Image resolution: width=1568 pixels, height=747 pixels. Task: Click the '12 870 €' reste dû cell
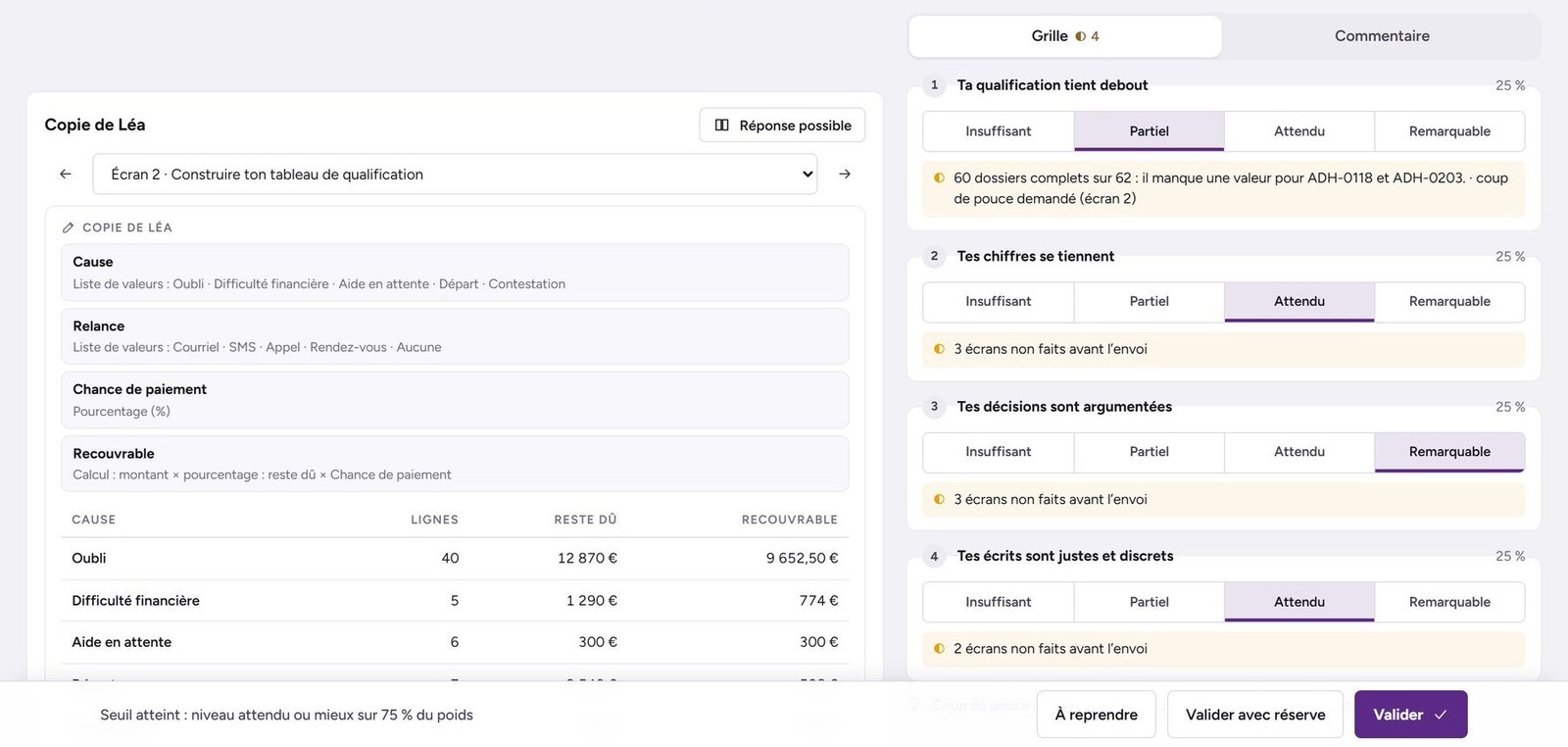587,559
